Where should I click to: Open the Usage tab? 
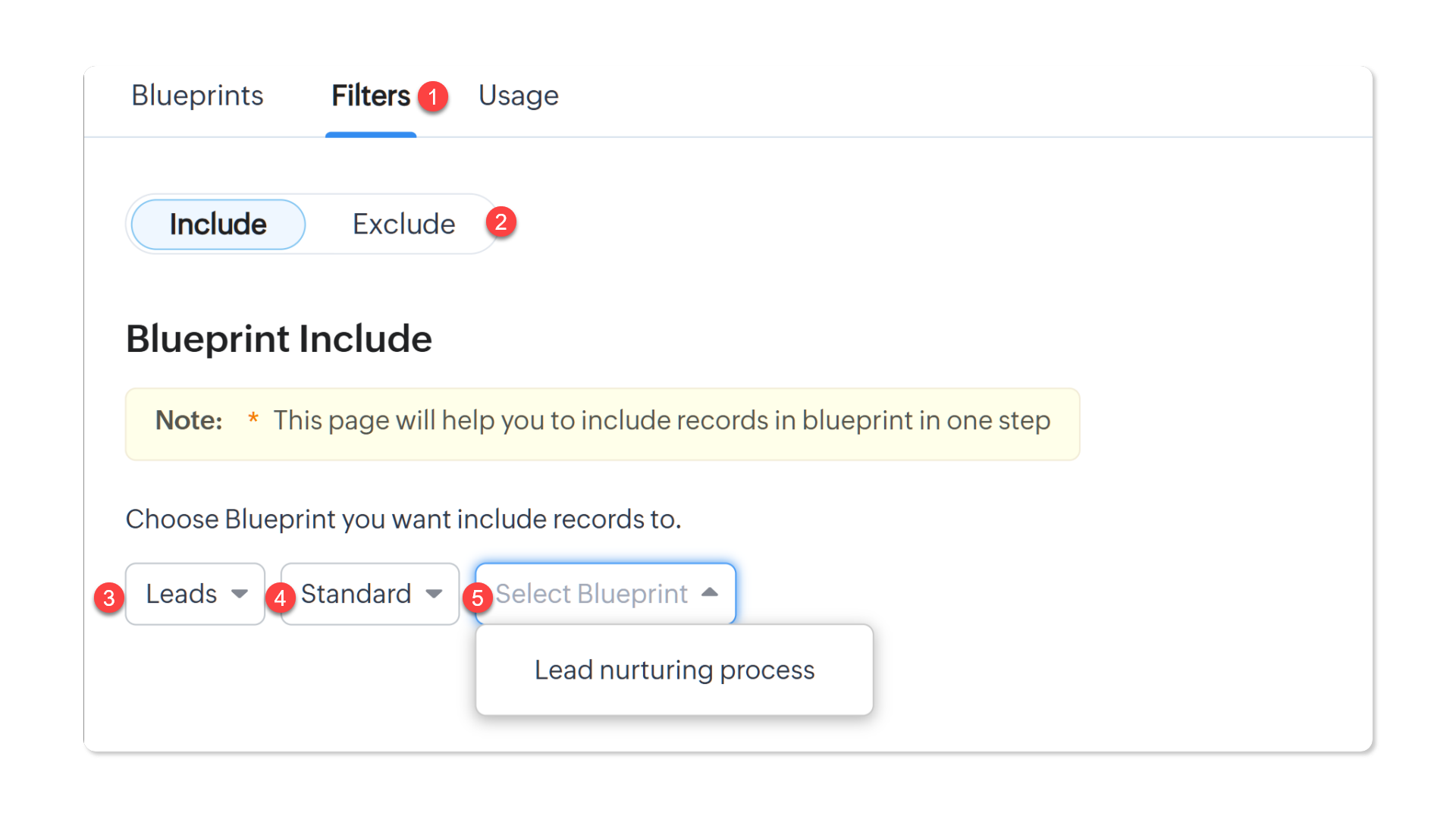coord(519,96)
